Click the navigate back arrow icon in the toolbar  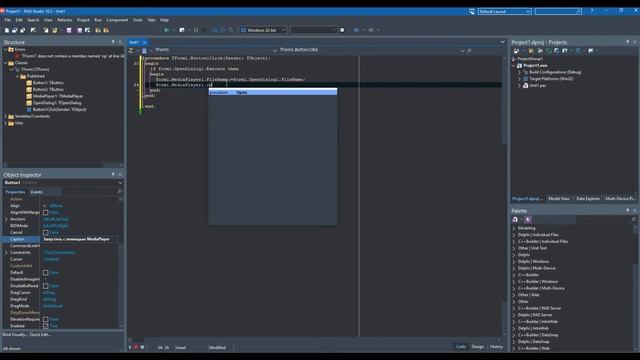[x=356, y=30]
